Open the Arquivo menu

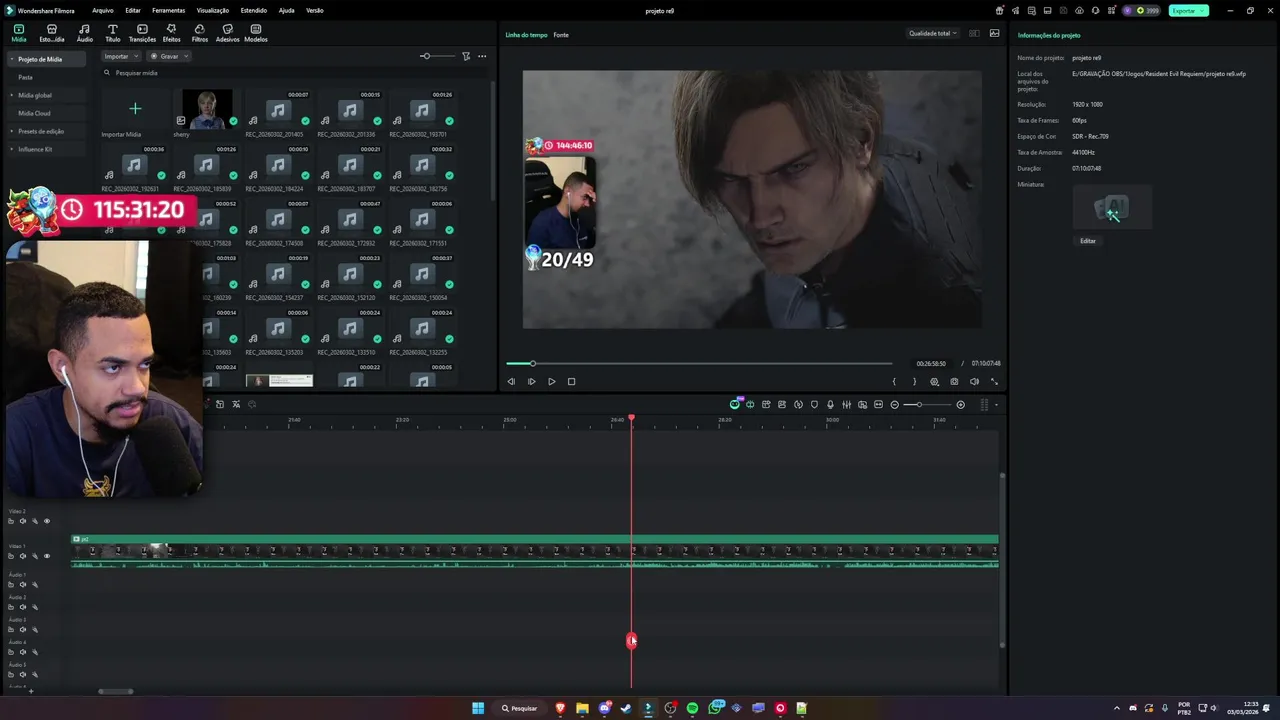click(102, 10)
